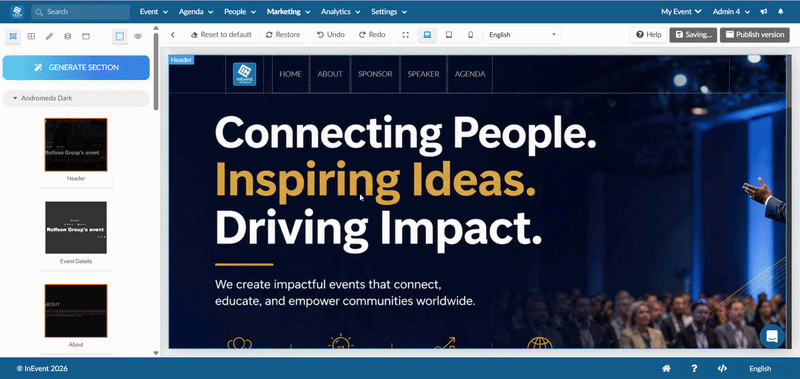Click the announcements megaphone icon
The width and height of the screenshot is (800, 379).
click(764, 12)
